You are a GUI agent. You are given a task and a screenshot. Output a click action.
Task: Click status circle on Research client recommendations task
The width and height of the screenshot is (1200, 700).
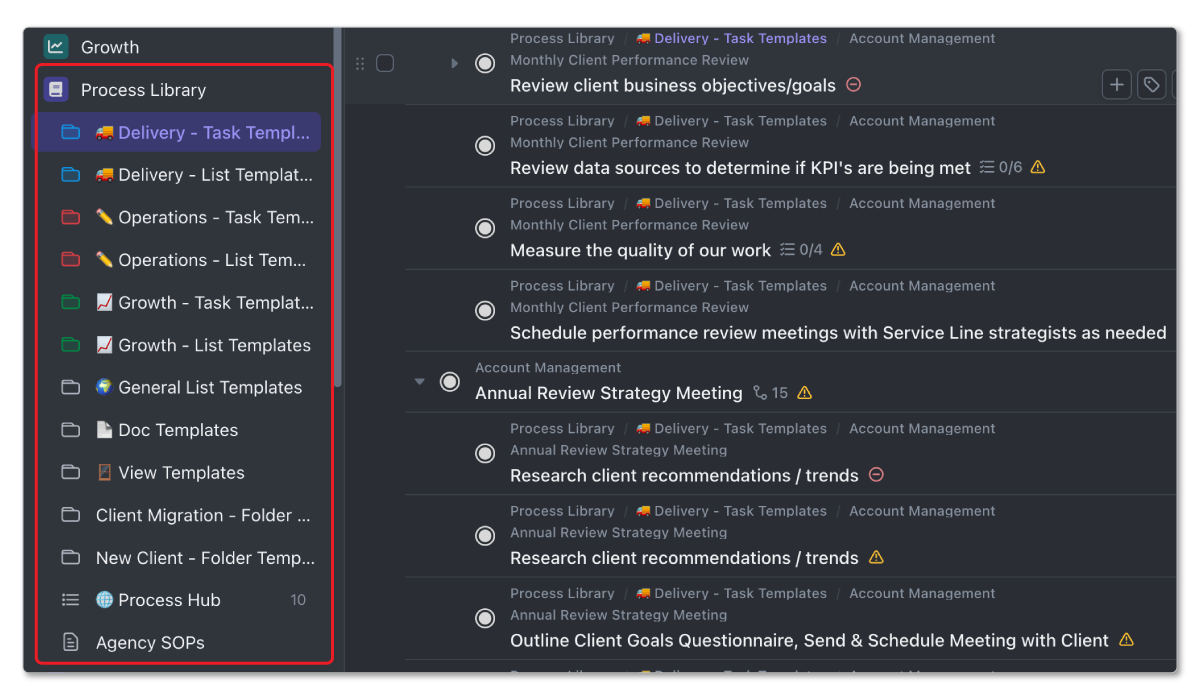pyautogui.click(x=485, y=453)
